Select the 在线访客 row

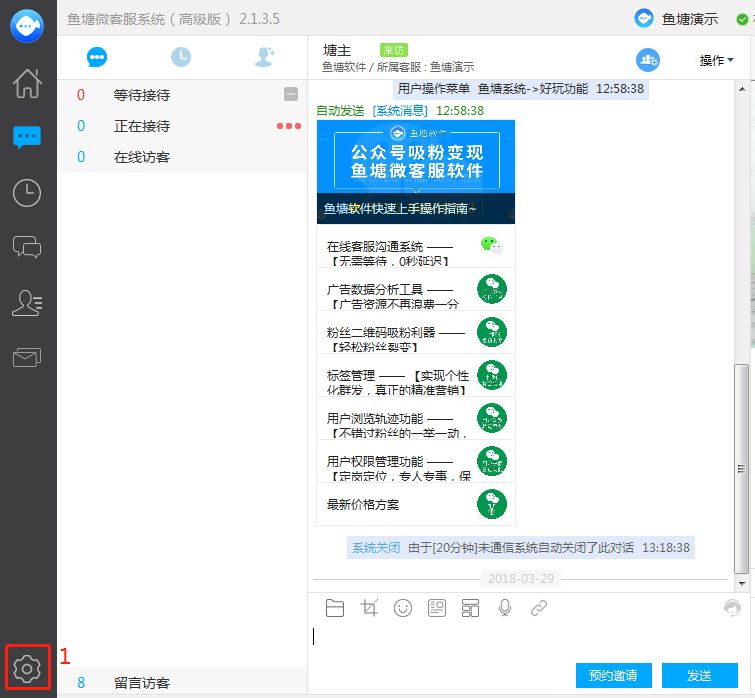182,157
